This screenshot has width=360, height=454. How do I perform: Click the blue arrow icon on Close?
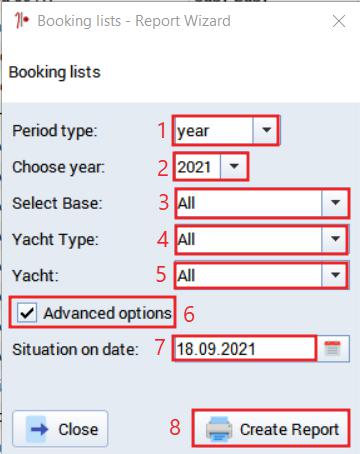(x=38, y=429)
